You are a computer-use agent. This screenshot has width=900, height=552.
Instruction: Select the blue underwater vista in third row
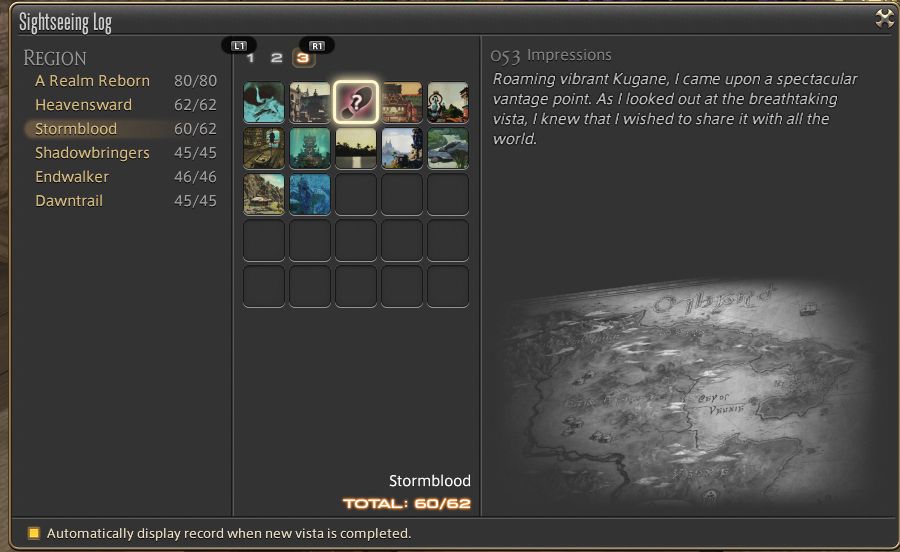[x=310, y=194]
